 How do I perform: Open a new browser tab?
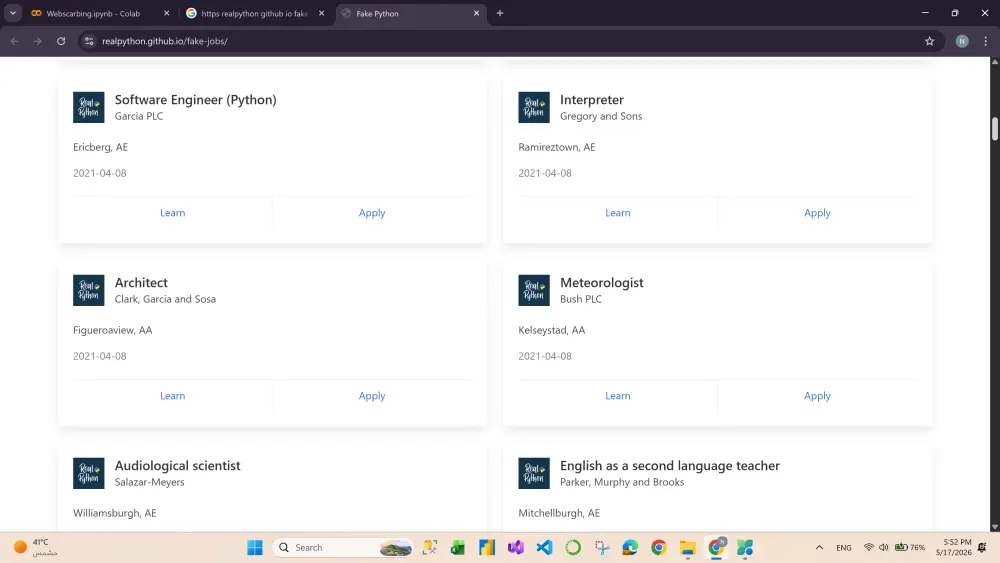(500, 13)
